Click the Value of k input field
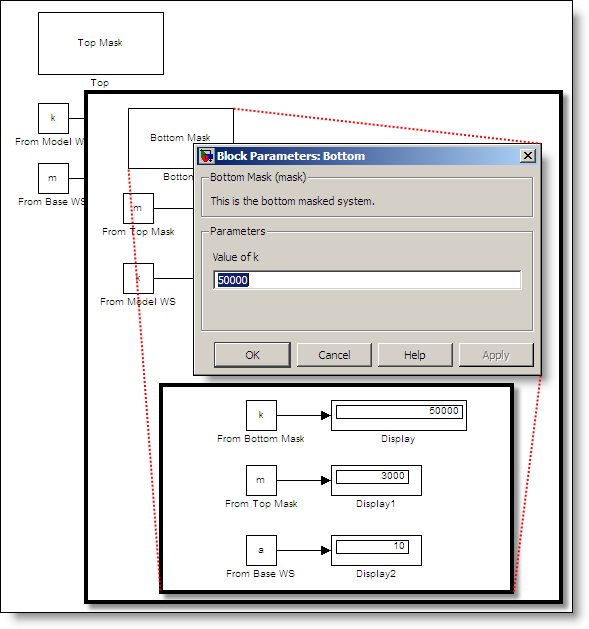This screenshot has height=629, width=589. tap(367, 280)
